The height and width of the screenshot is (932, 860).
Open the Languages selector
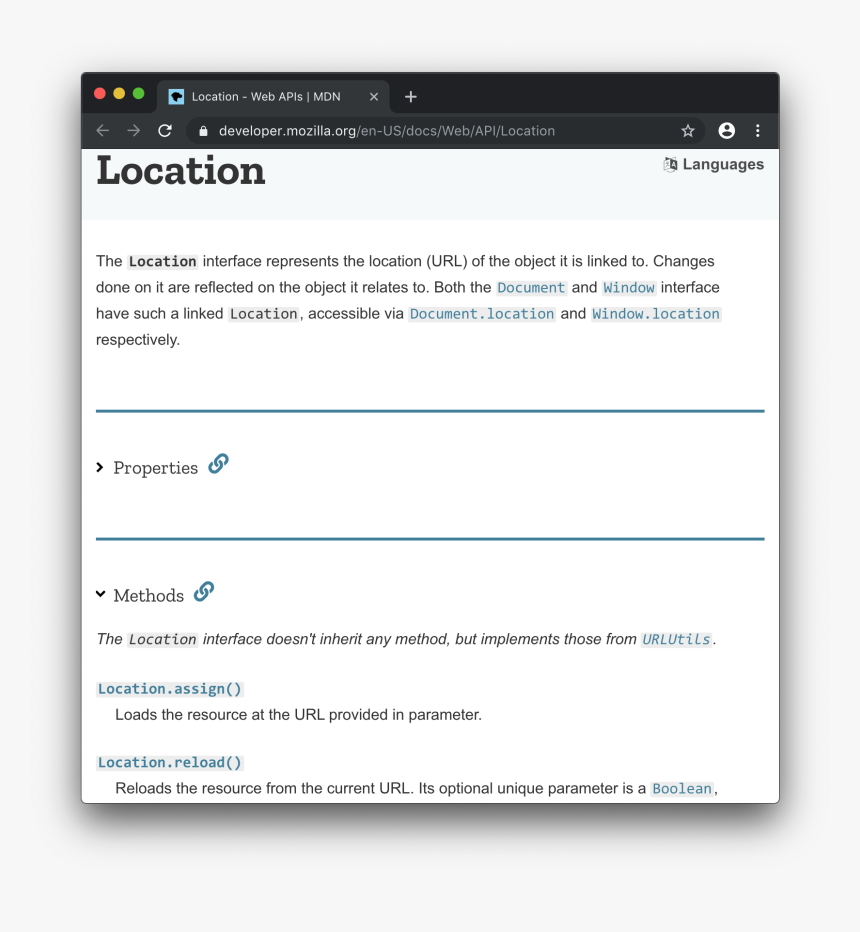(714, 165)
